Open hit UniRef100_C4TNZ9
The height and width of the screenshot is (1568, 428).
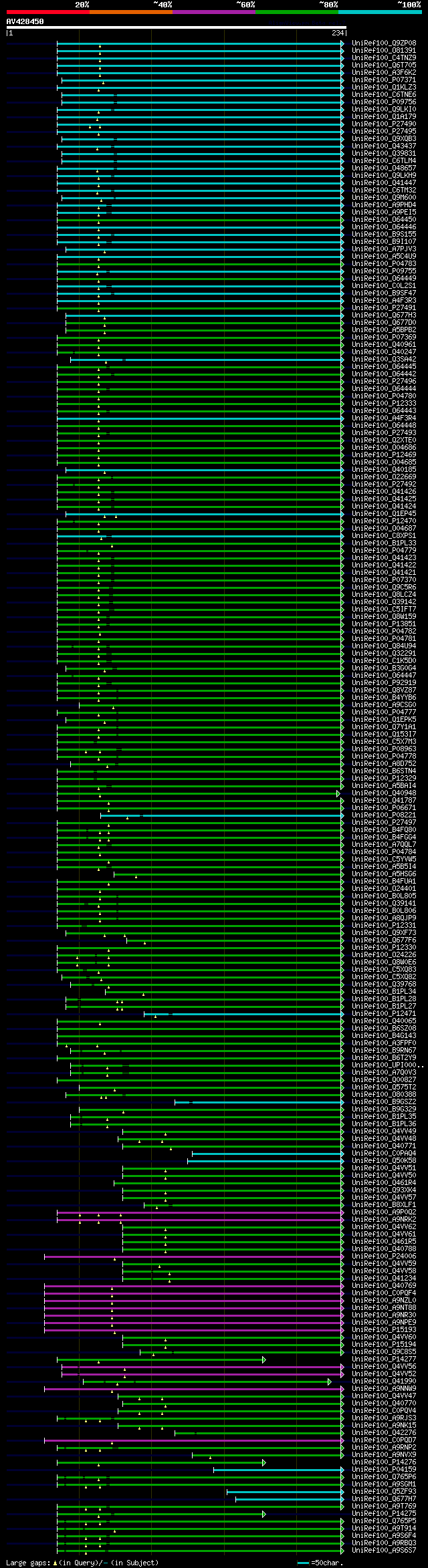(384, 58)
